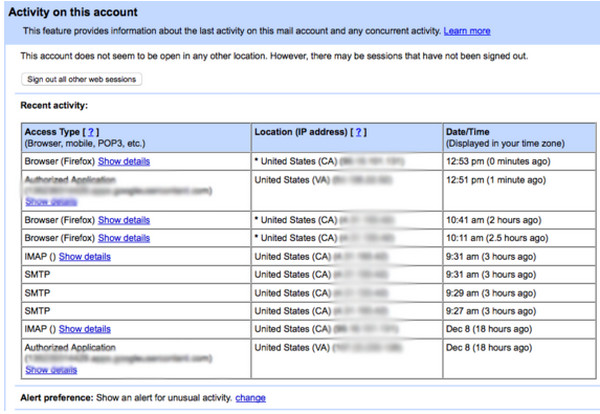The image size is (600, 414).
Task: Open the Access Type help question mark
Action: (92, 132)
